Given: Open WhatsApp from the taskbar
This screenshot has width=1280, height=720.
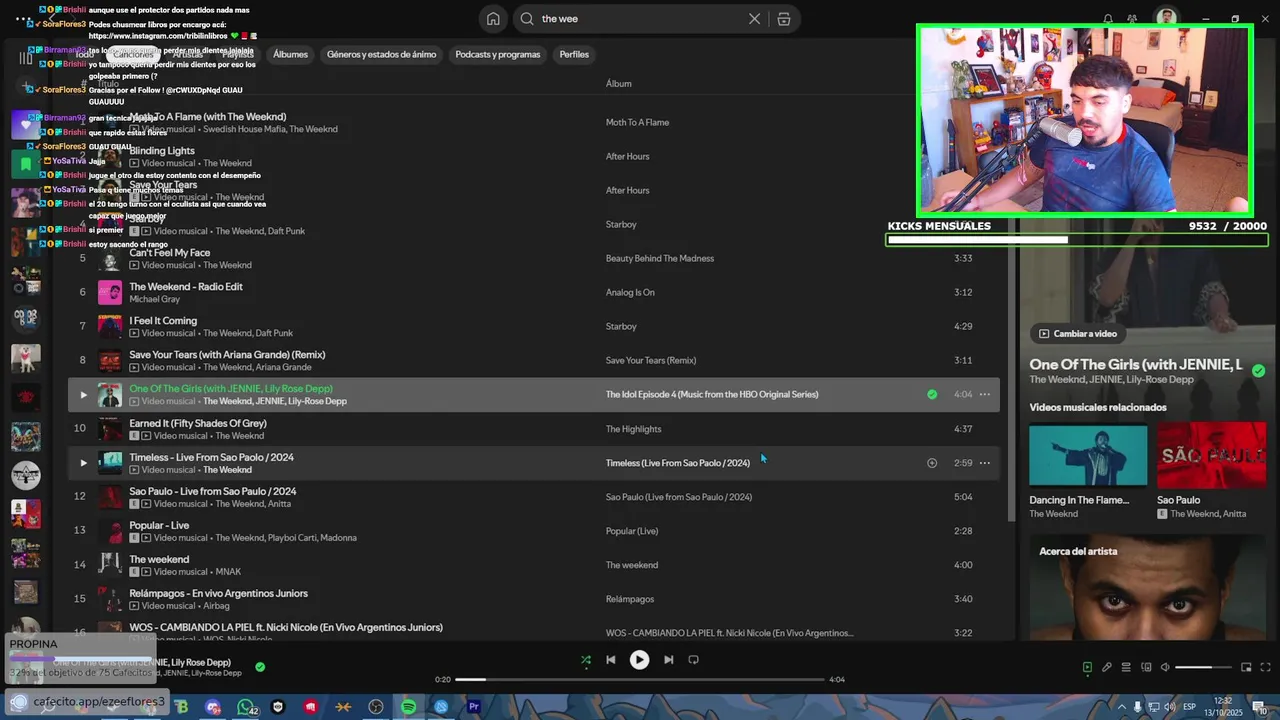Looking at the screenshot, I should point(245,707).
